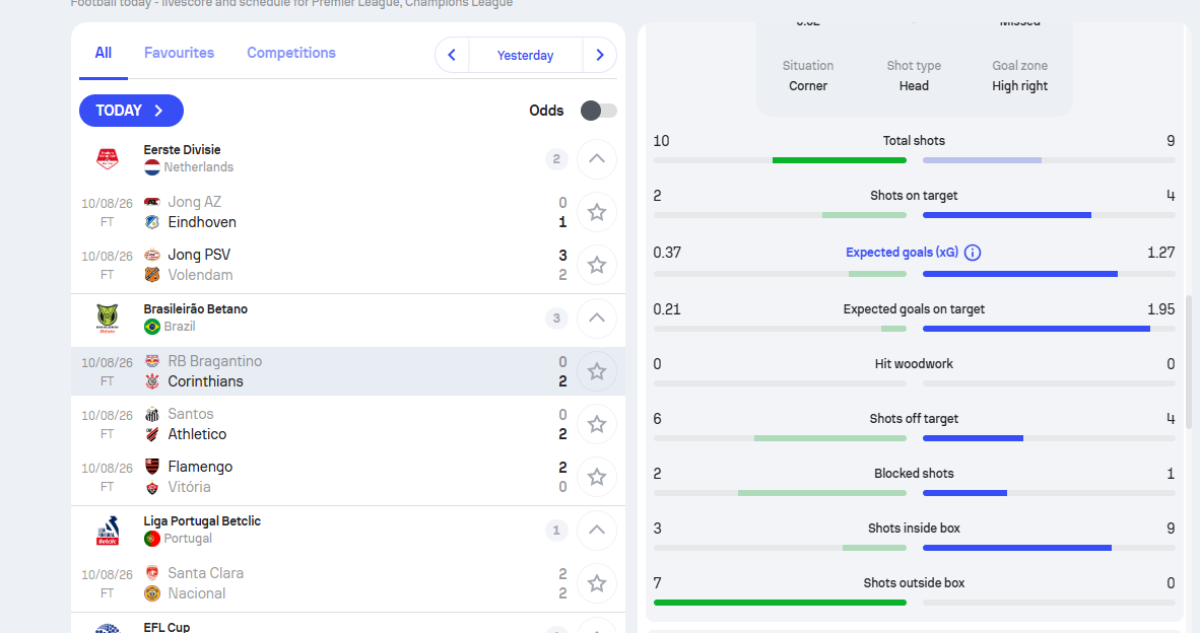
Task: Star the Jong PSV vs Volendam match
Action: pos(597,265)
